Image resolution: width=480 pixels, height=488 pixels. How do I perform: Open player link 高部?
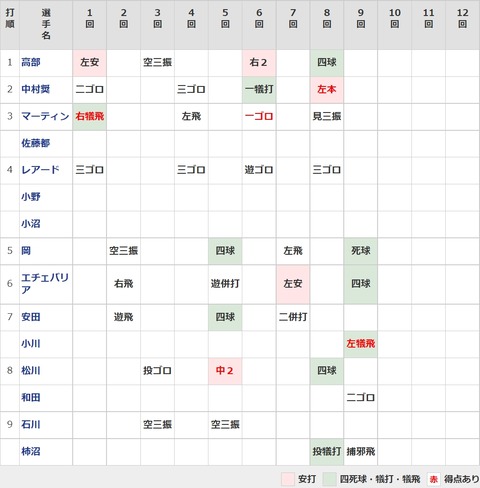(x=31, y=62)
